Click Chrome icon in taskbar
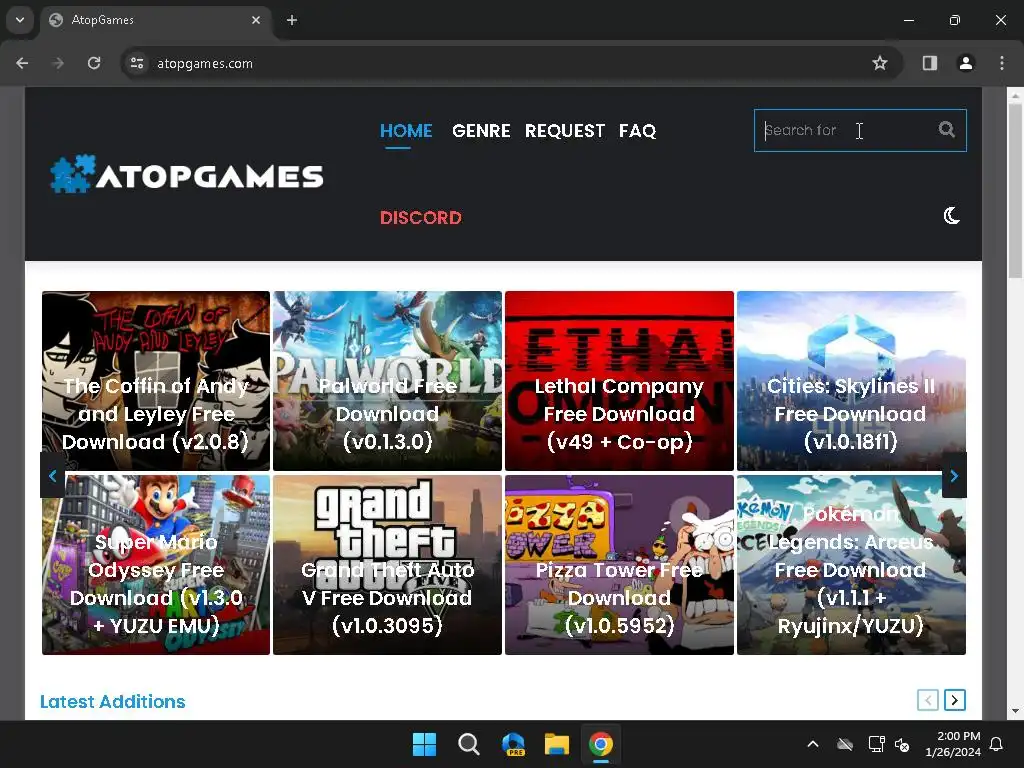Image resolution: width=1024 pixels, height=768 pixels. [x=601, y=744]
